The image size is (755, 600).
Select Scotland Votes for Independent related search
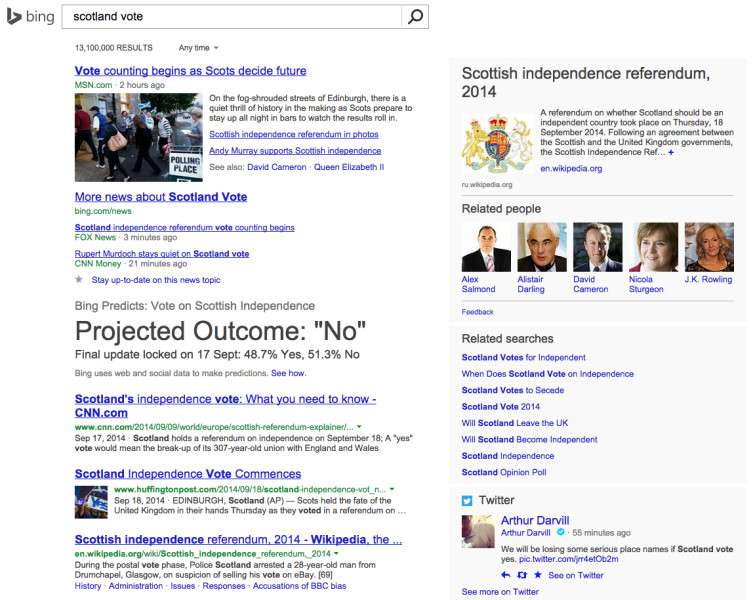pos(523,357)
